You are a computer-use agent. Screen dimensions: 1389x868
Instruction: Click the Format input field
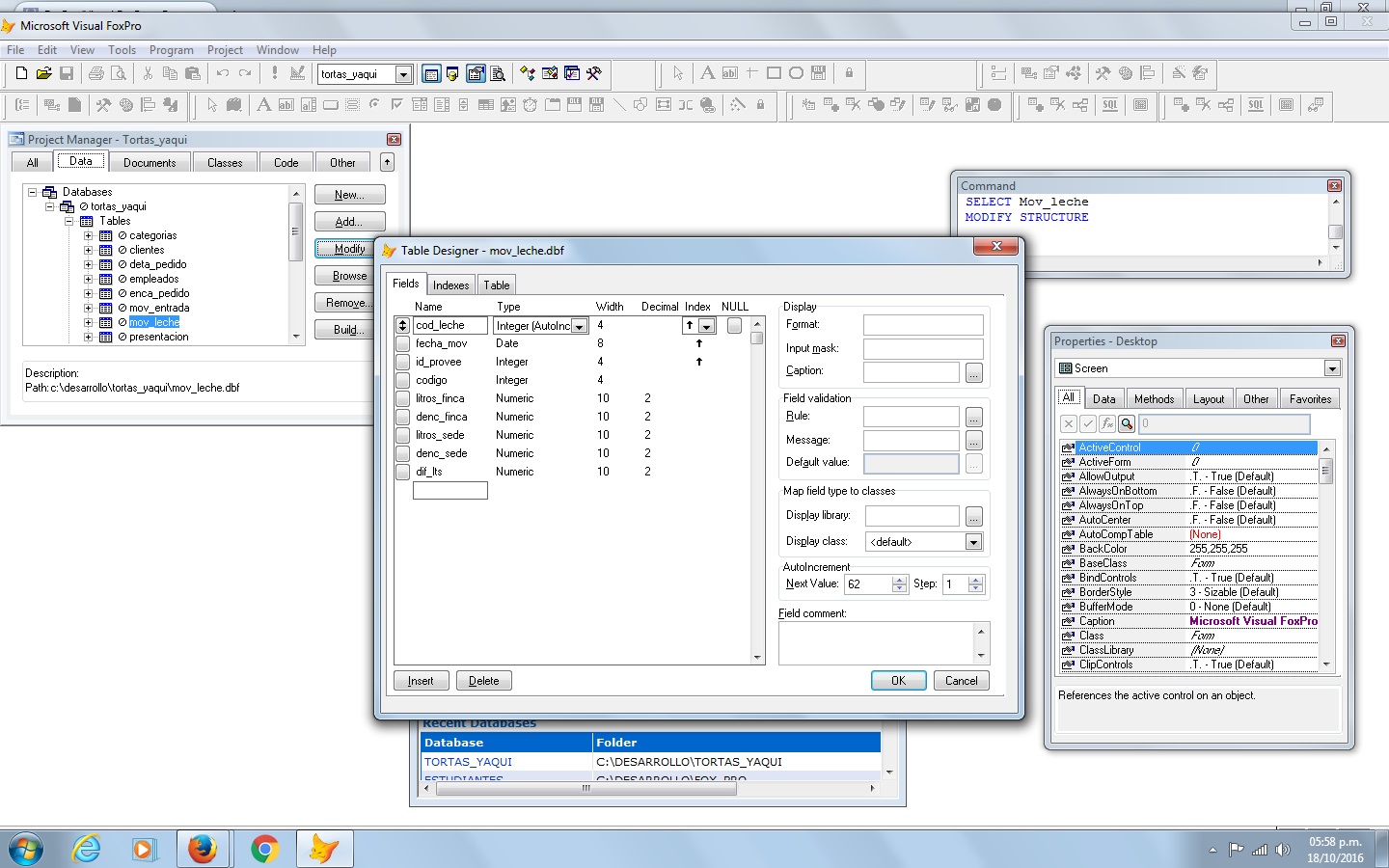[923, 325]
